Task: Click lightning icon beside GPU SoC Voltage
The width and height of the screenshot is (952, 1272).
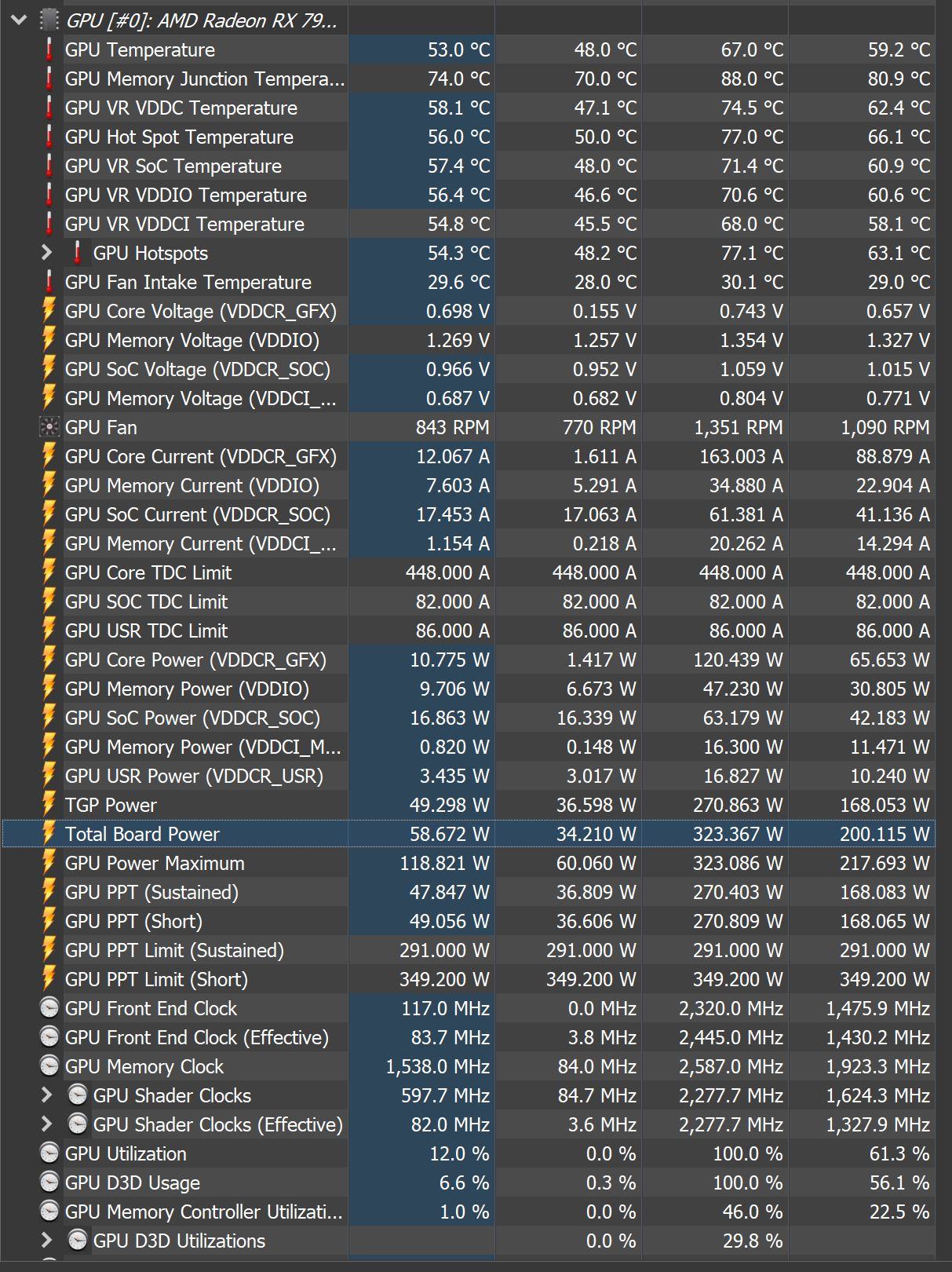Action: (x=49, y=369)
